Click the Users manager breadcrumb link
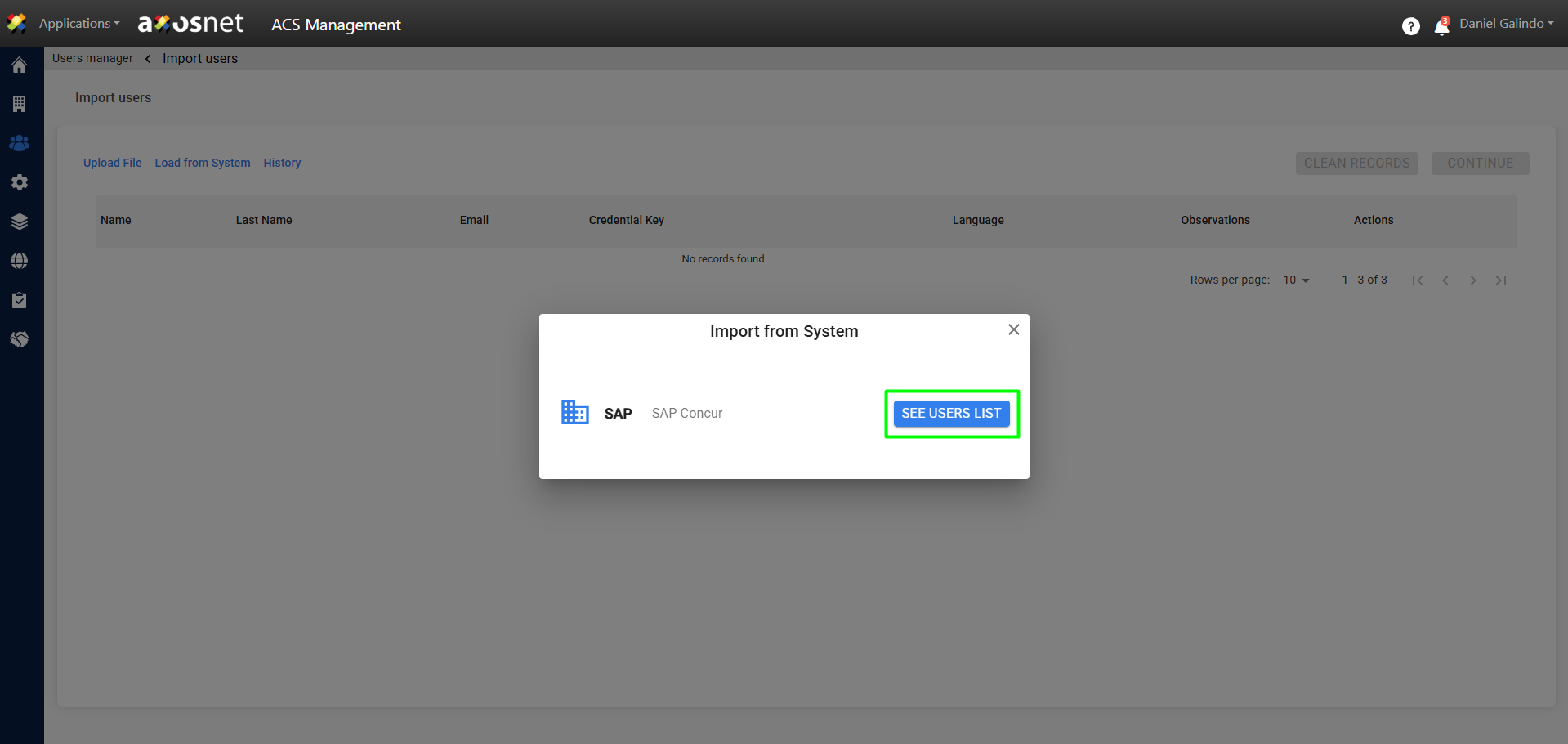The width and height of the screenshot is (1568, 744). click(92, 58)
